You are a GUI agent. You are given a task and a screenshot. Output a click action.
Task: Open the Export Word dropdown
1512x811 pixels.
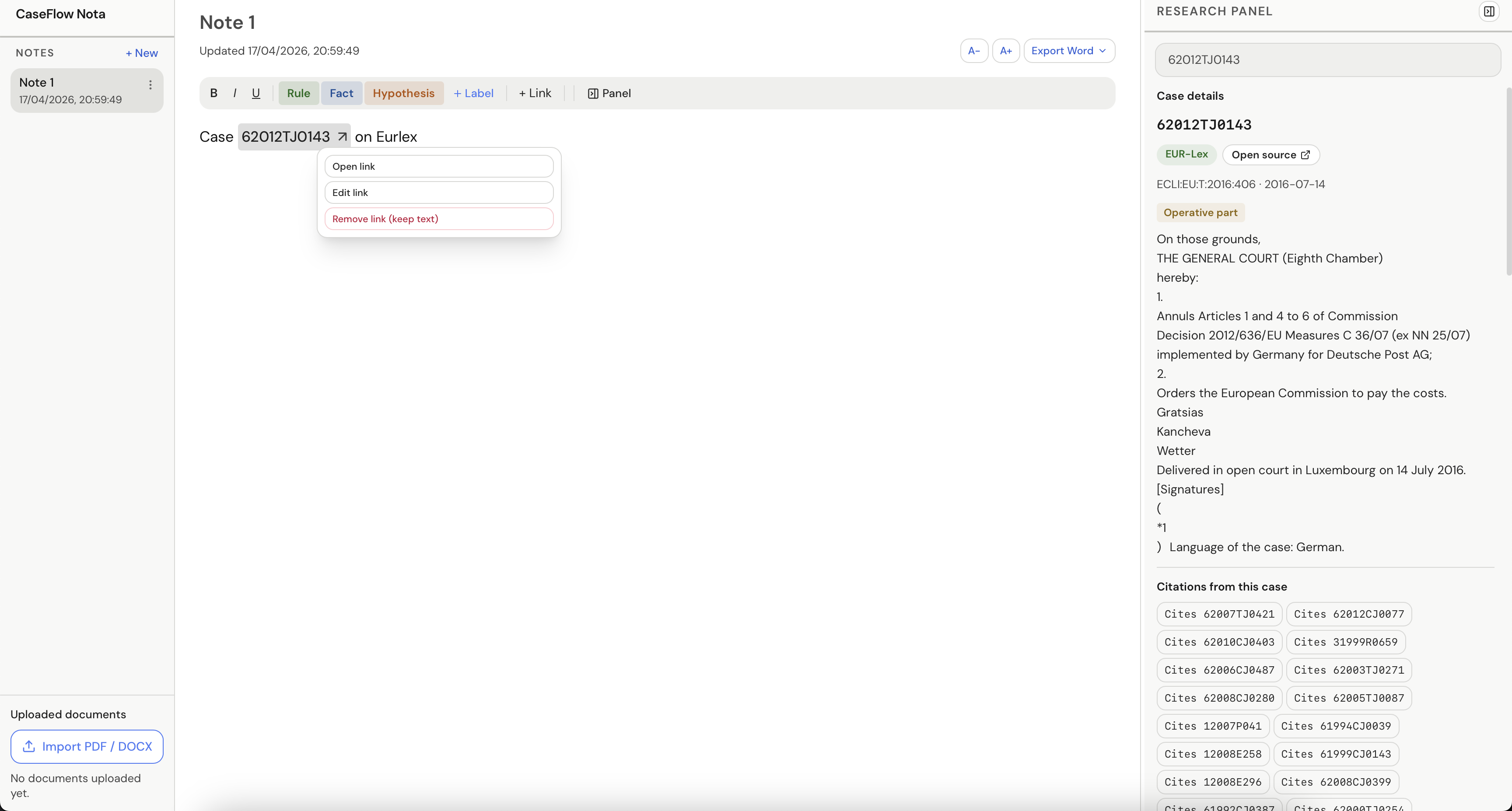coord(1068,50)
